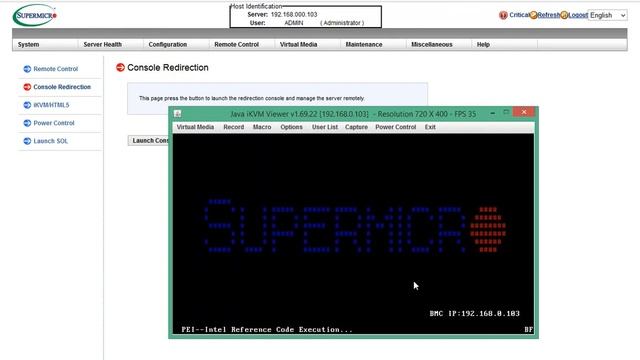
Task: Open the System menu
Action: click(x=29, y=44)
